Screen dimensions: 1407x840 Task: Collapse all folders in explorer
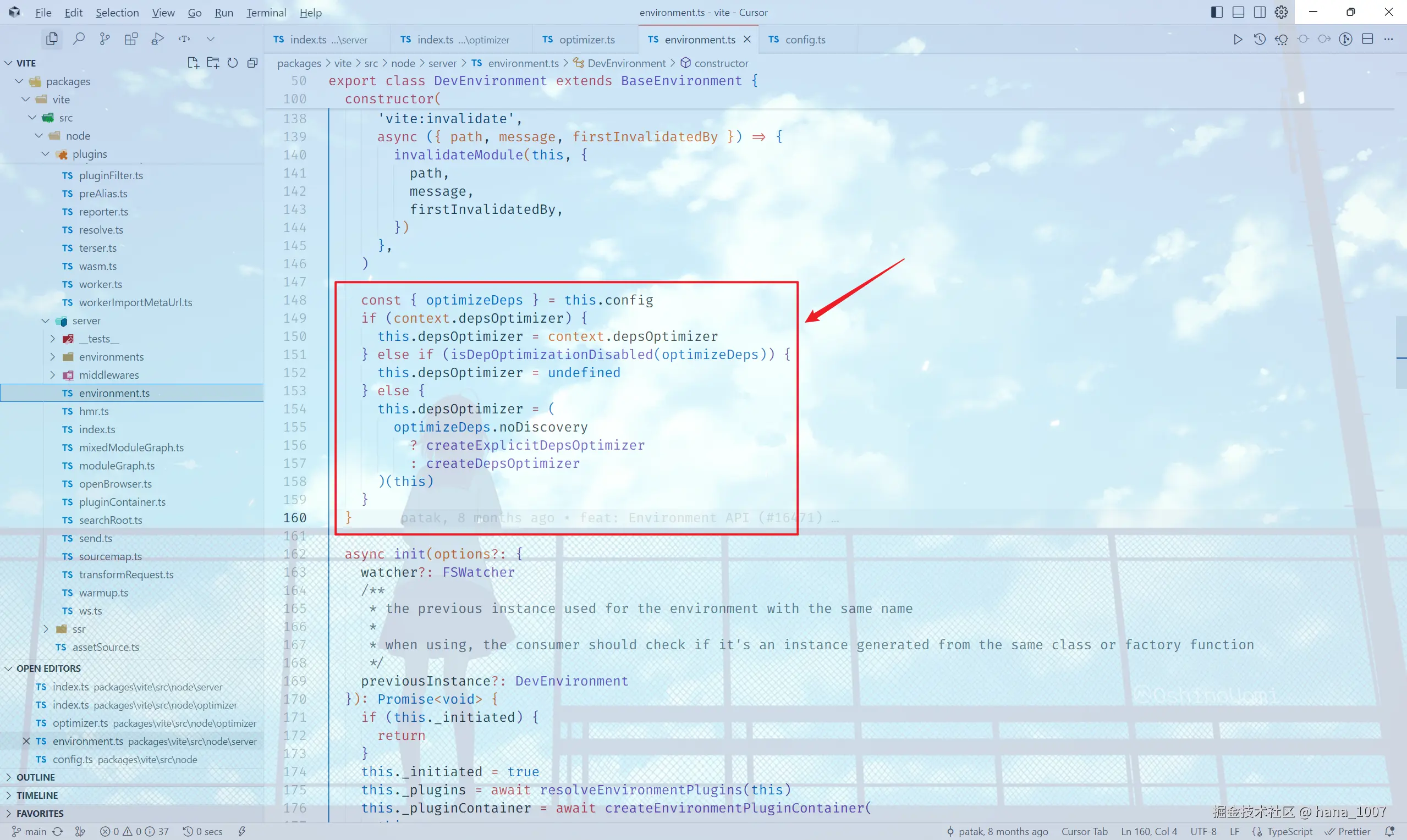[x=252, y=63]
